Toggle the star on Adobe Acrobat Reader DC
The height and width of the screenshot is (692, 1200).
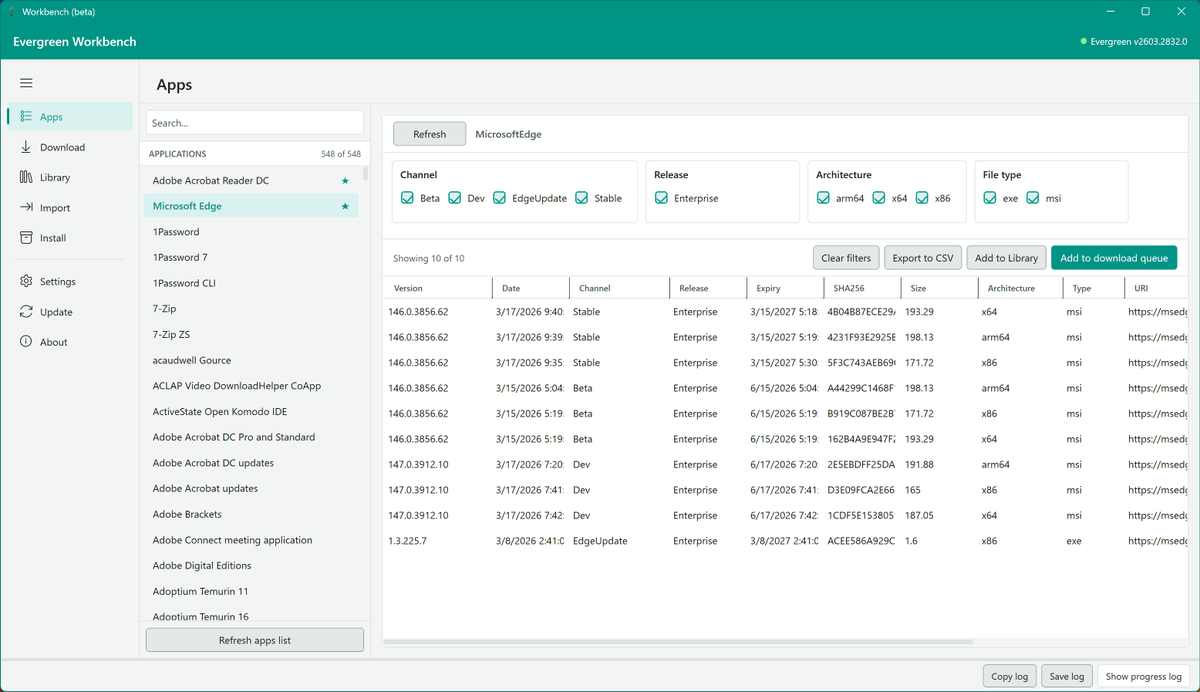345,180
